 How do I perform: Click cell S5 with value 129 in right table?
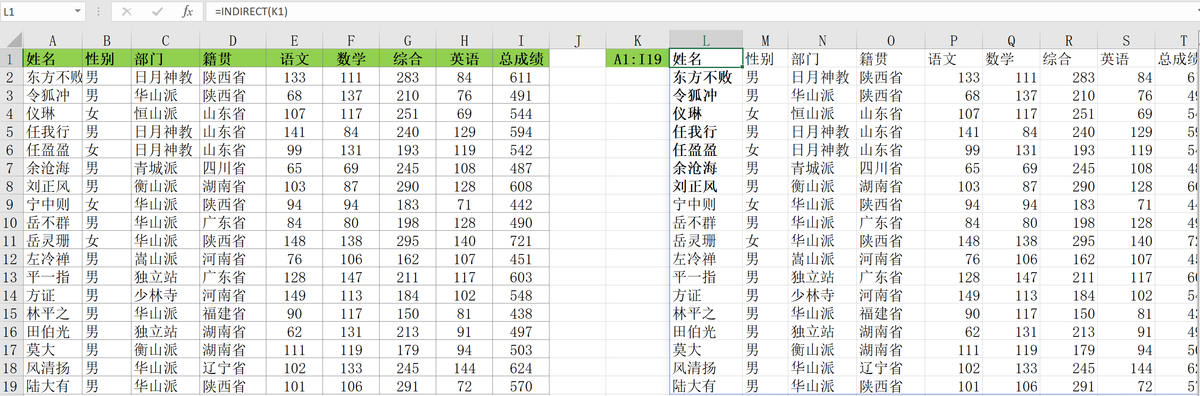pos(1126,131)
